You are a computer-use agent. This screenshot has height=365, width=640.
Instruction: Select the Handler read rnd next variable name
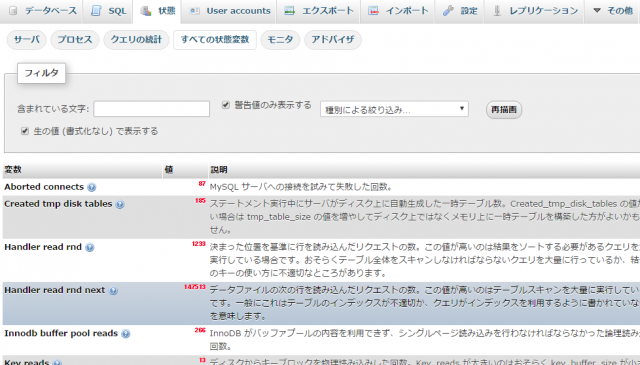55,290
